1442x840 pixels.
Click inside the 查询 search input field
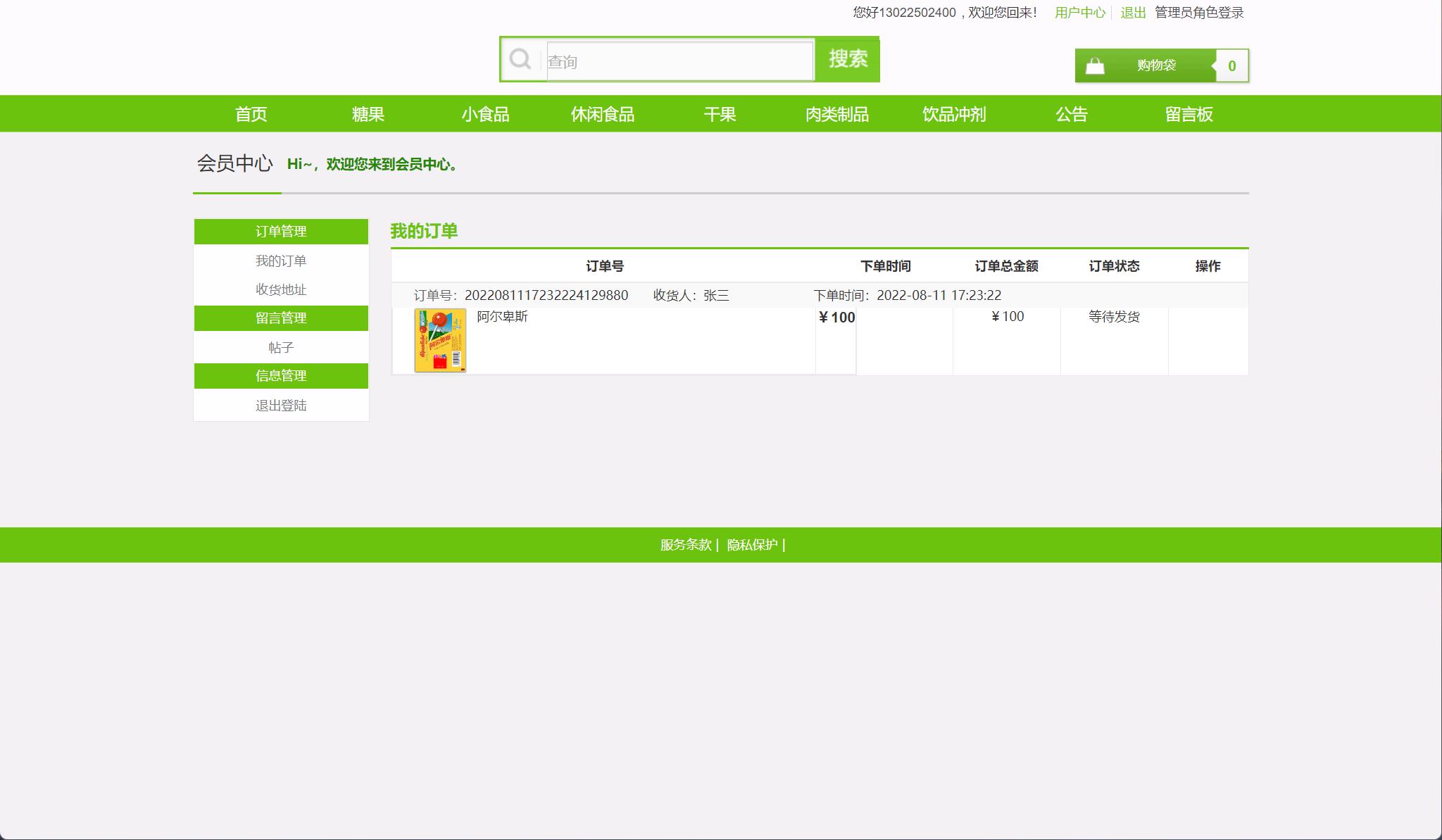click(x=676, y=61)
